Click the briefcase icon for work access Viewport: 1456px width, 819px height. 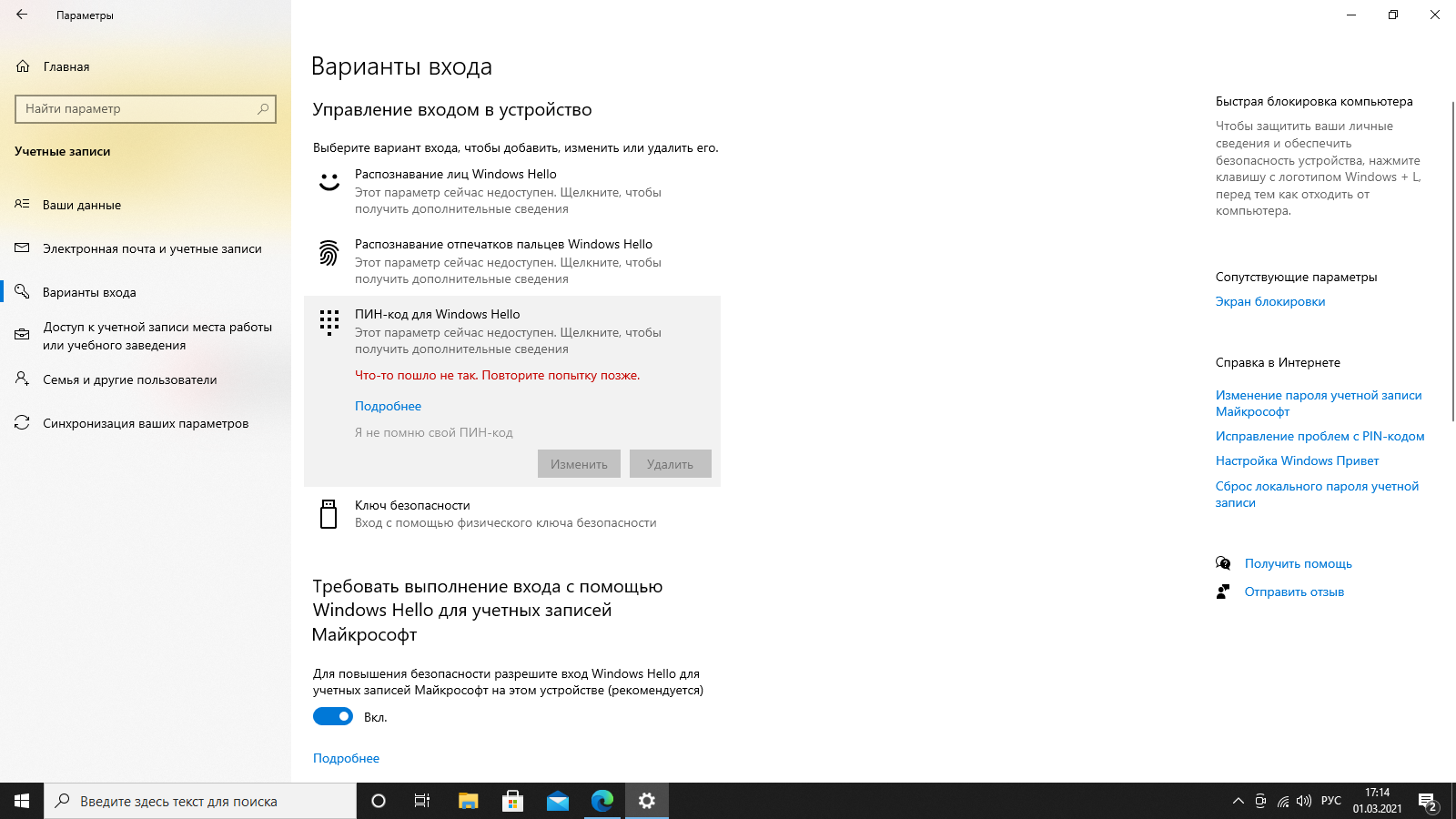pos(23,335)
